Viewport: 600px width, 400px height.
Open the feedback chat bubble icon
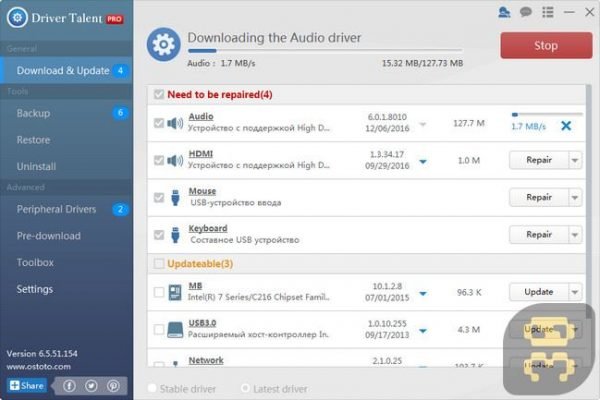tap(526, 12)
